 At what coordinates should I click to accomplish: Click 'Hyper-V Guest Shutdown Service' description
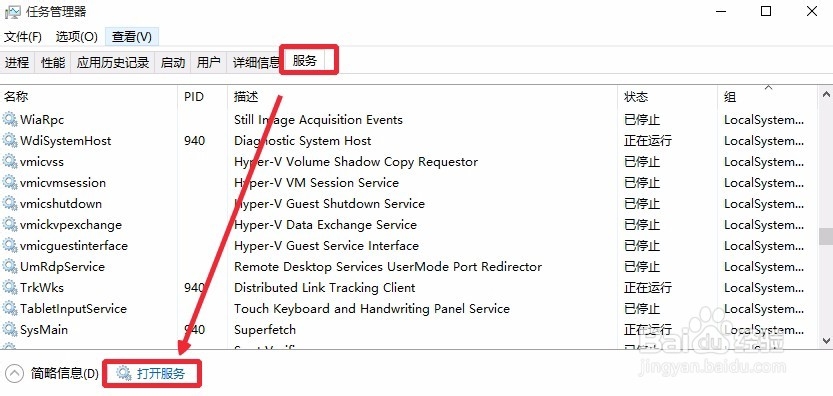point(329,204)
